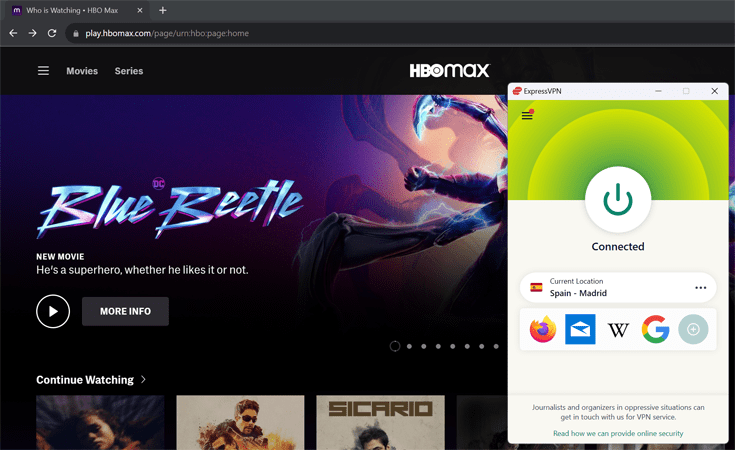This screenshot has height=450, width=735.
Task: Open the ExpressVPN location options ellipsis
Action: click(700, 287)
